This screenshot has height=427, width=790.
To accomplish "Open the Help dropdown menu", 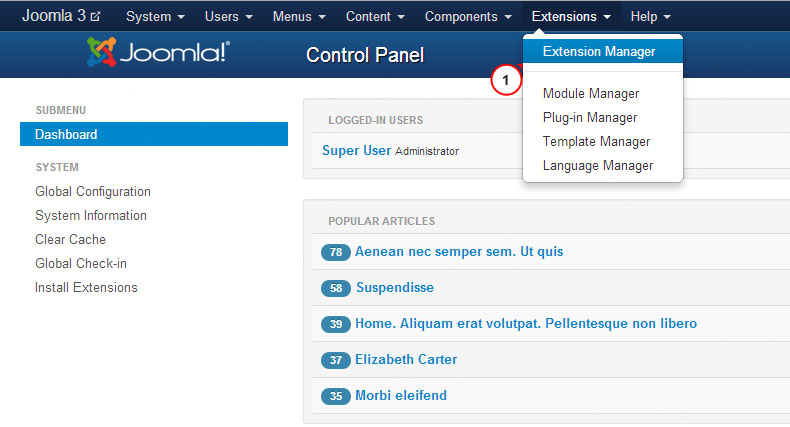I will pyautogui.click(x=650, y=16).
